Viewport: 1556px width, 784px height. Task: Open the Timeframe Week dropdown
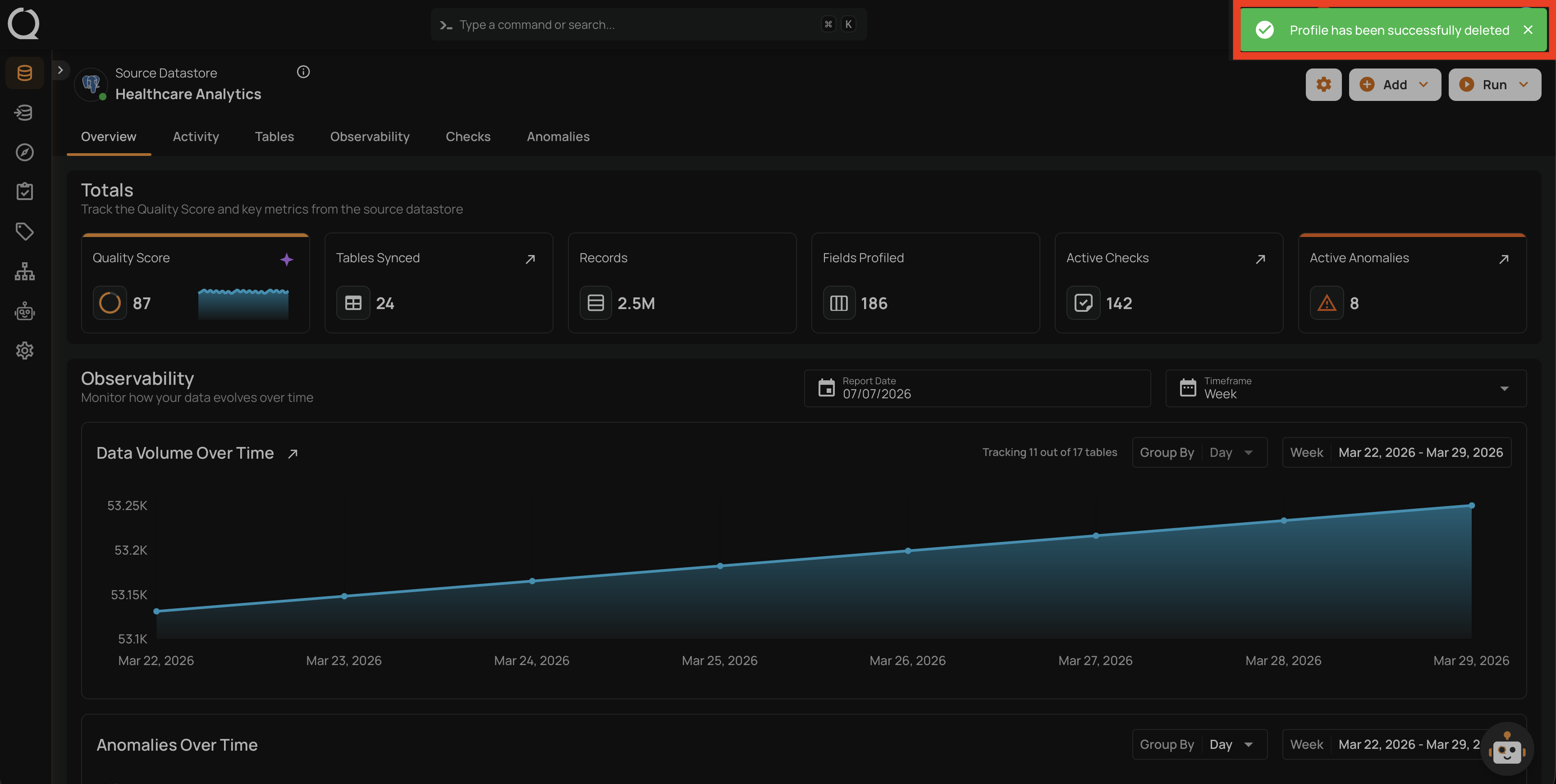click(x=1346, y=388)
